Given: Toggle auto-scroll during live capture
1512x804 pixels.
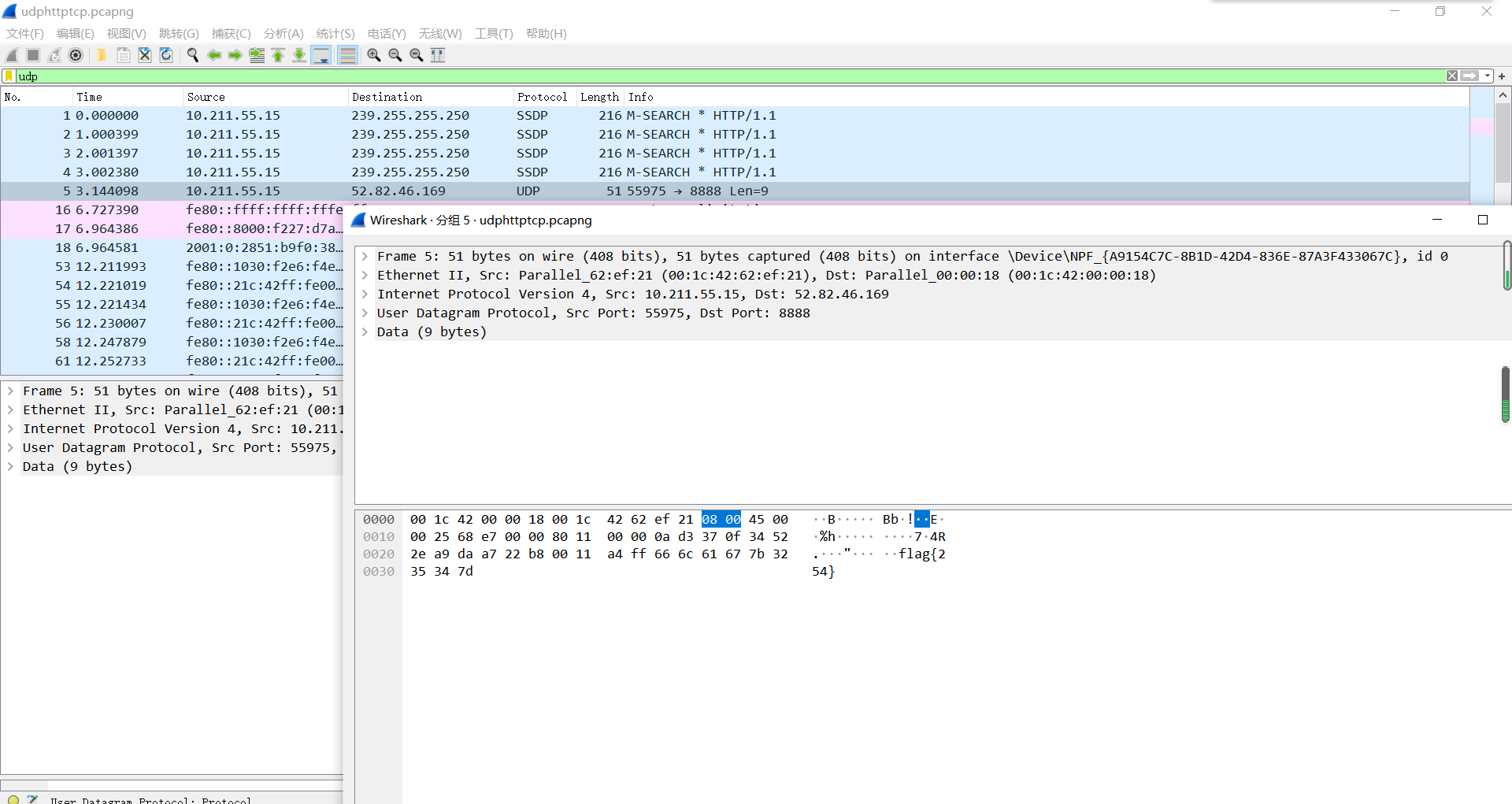Looking at the screenshot, I should pyautogui.click(x=321, y=55).
